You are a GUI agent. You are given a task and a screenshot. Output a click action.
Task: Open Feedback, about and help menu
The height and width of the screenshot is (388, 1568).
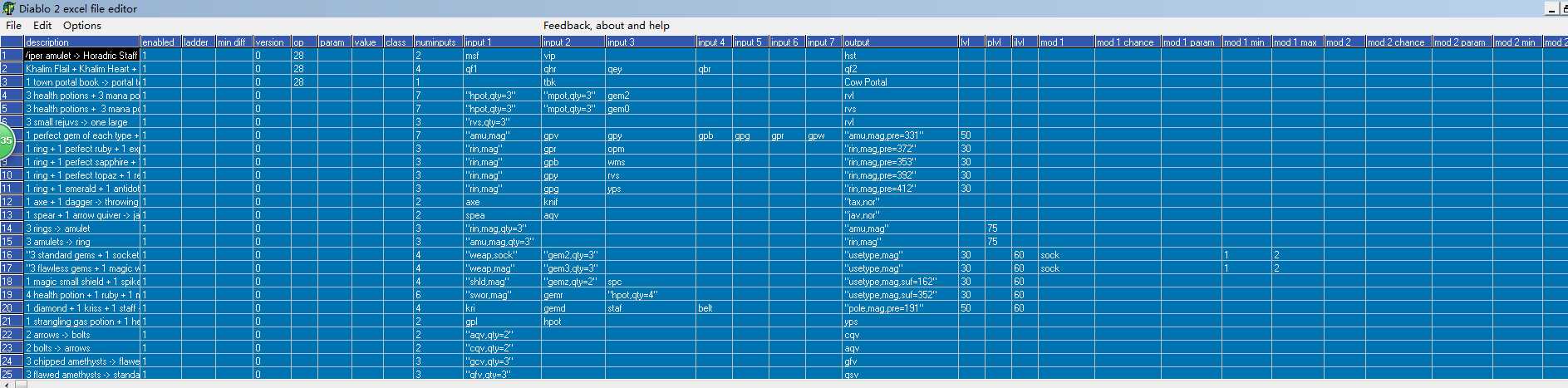(x=607, y=26)
